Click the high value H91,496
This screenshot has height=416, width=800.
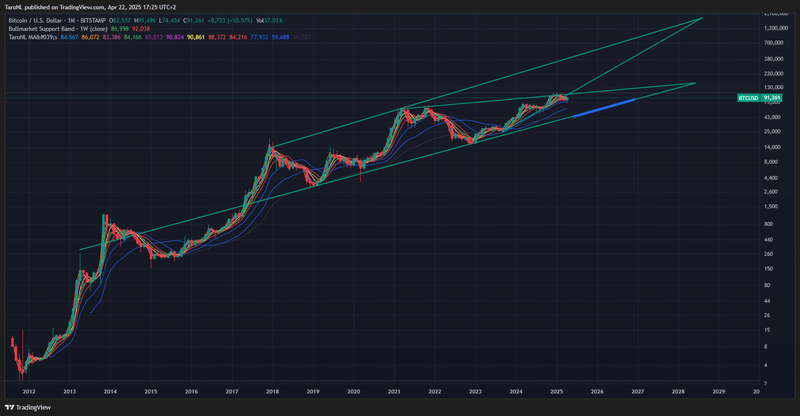pyautogui.click(x=145, y=20)
